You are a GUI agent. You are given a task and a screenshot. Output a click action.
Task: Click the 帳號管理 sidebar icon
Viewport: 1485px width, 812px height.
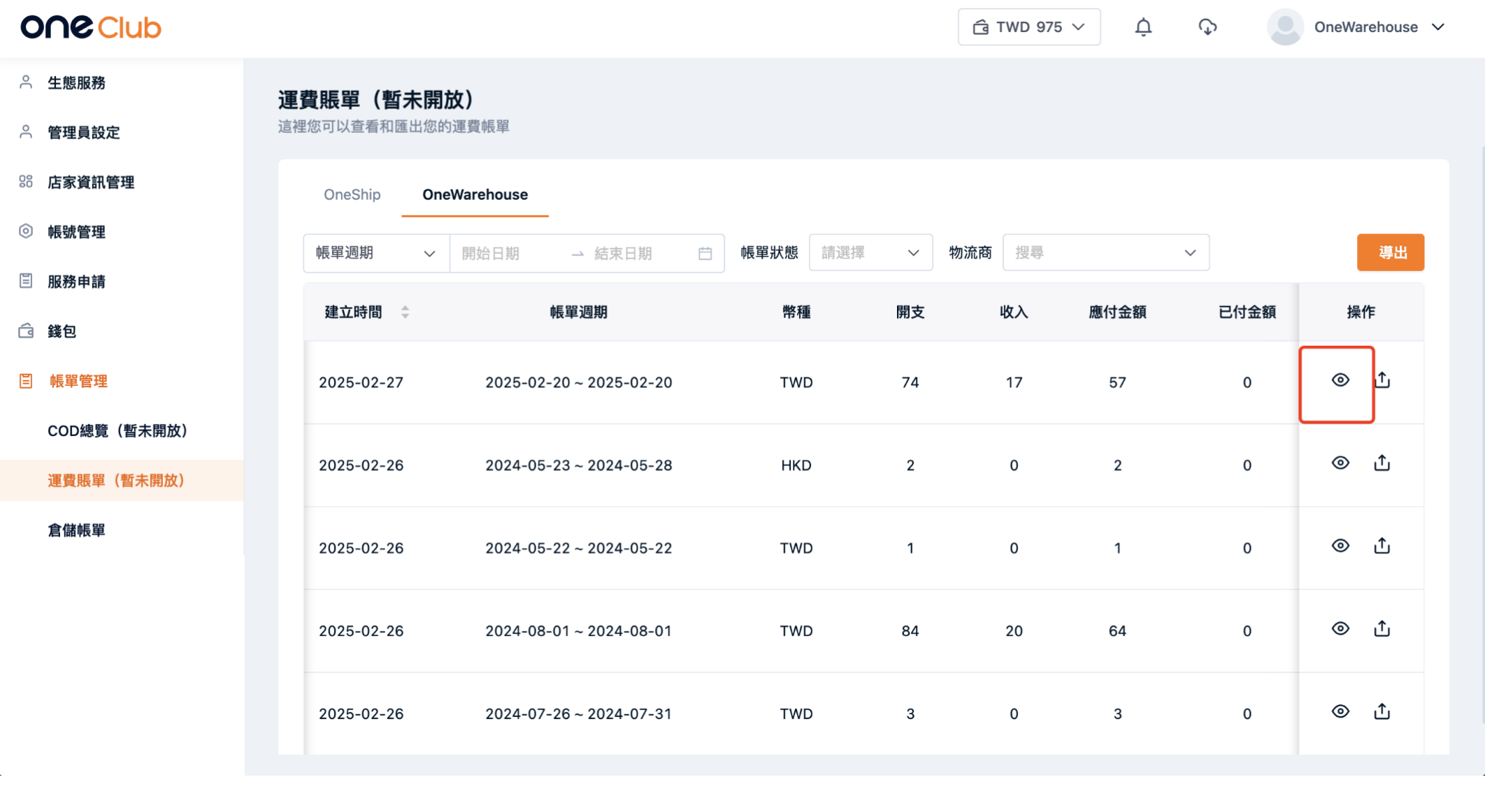[x=26, y=231]
